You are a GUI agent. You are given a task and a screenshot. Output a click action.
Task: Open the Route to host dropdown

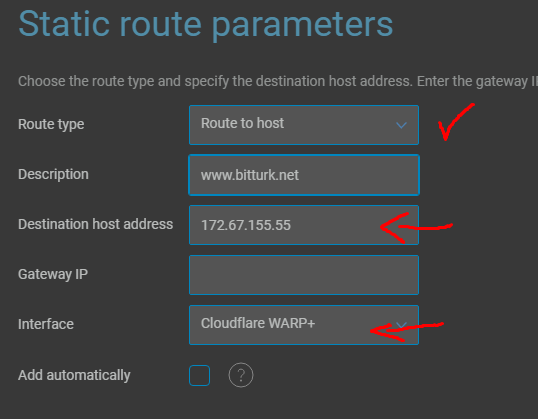(x=304, y=125)
